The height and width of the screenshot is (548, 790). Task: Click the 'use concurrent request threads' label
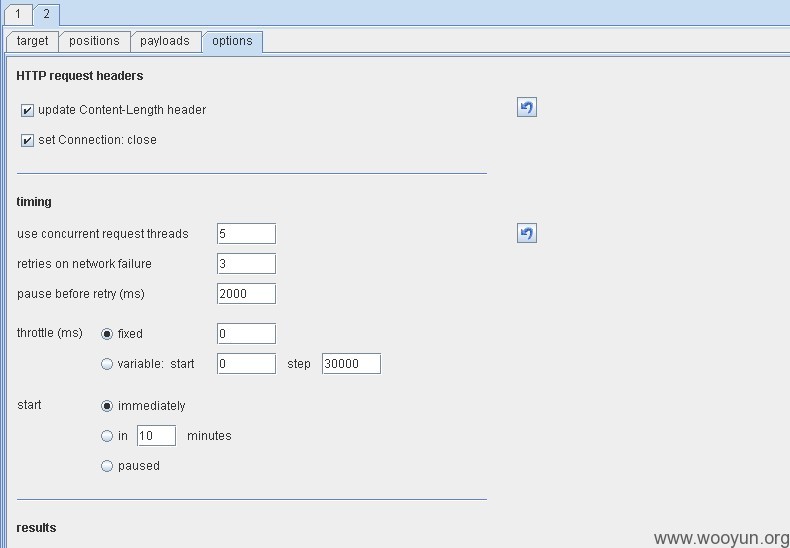103,234
